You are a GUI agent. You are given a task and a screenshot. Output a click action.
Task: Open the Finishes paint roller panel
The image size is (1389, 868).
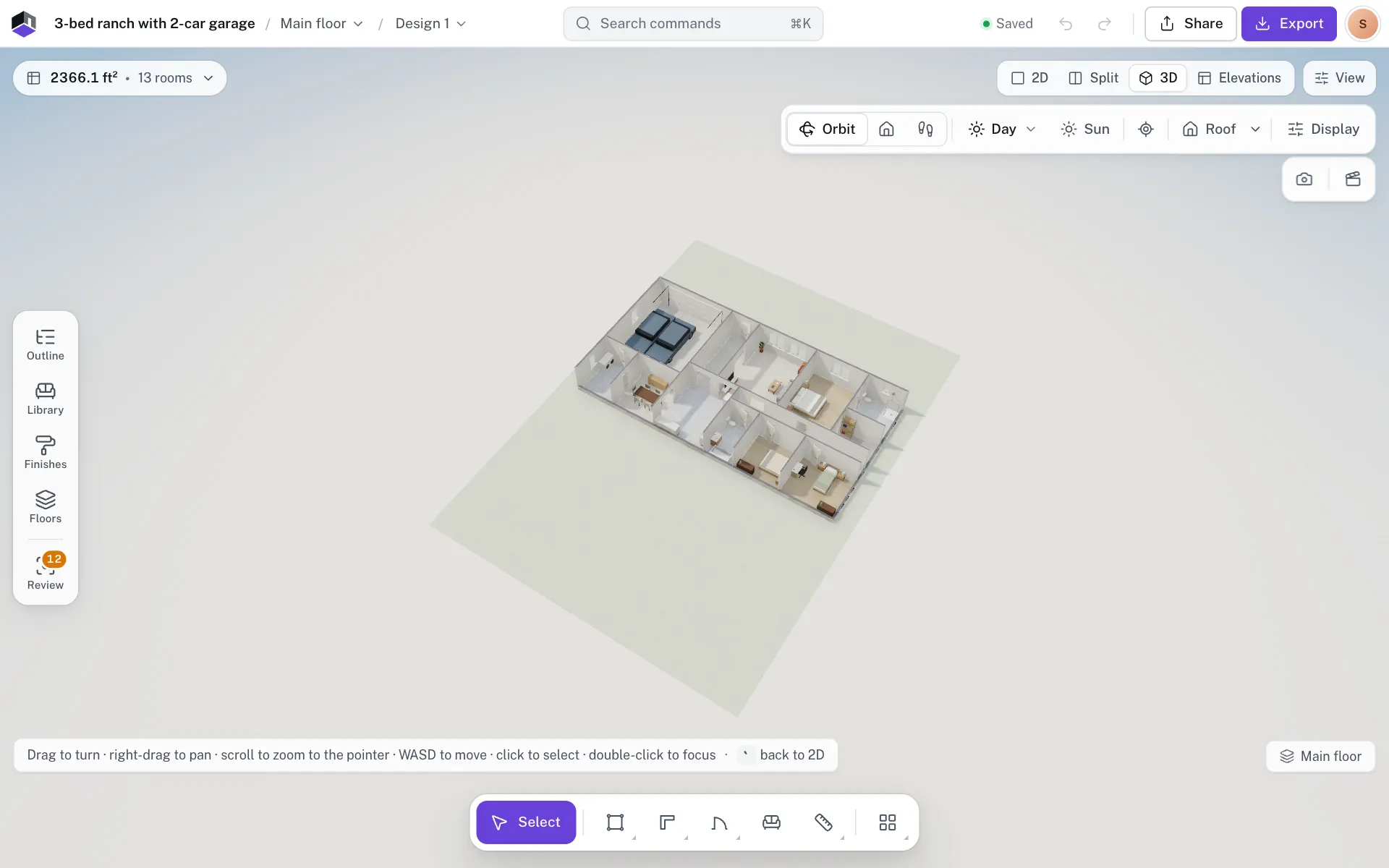45,454
